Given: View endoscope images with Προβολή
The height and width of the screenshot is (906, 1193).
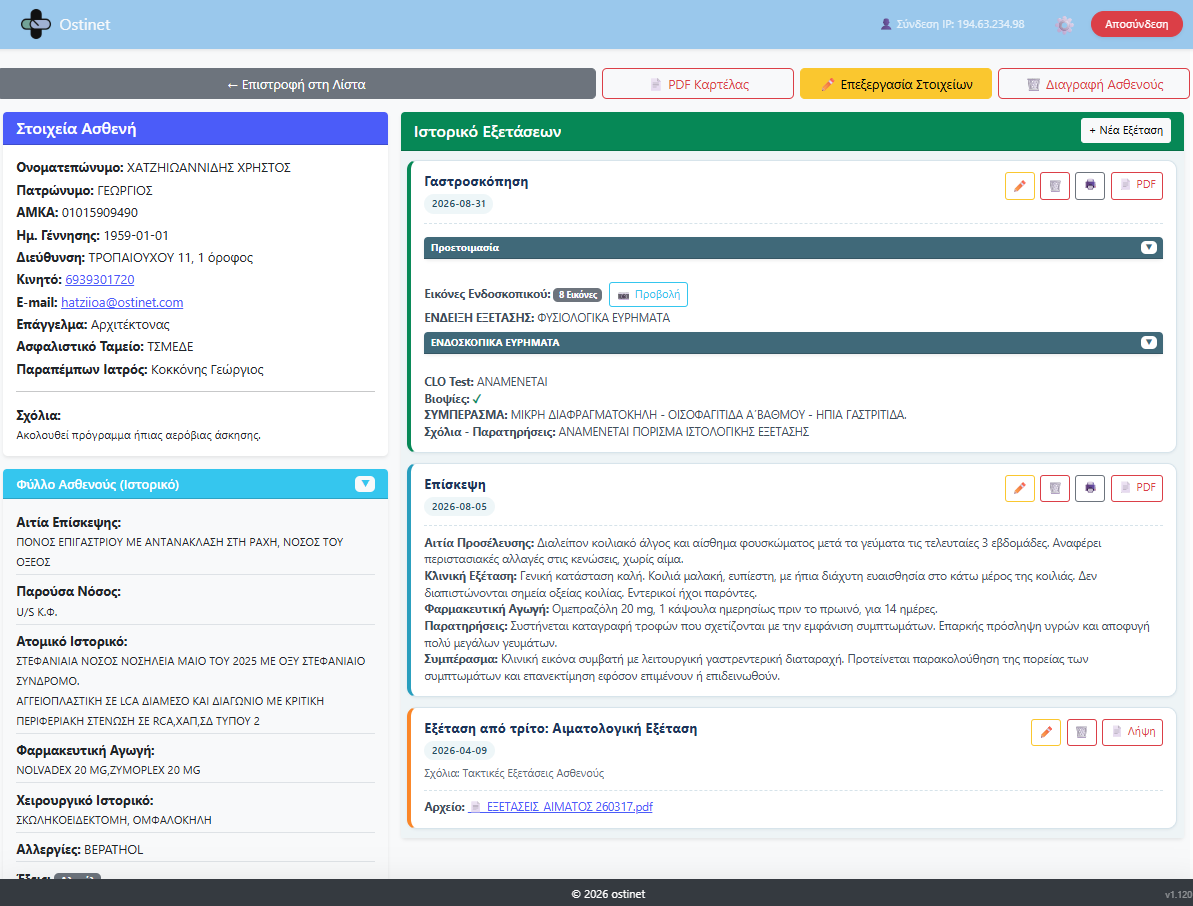Looking at the screenshot, I should [x=648, y=294].
